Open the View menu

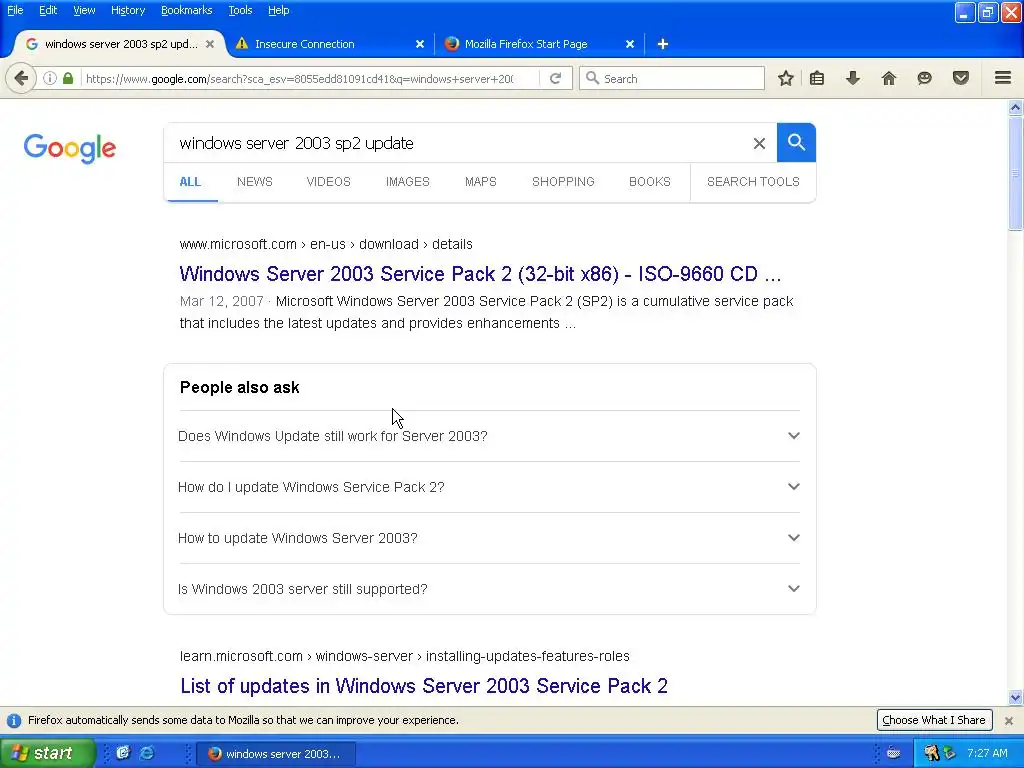[x=84, y=10]
